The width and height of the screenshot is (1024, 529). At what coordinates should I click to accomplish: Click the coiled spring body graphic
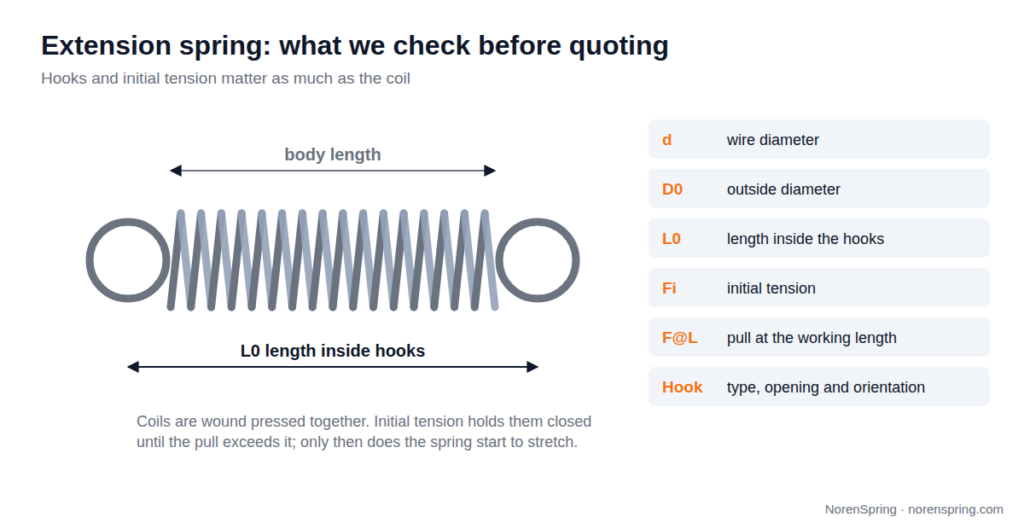pyautogui.click(x=333, y=260)
